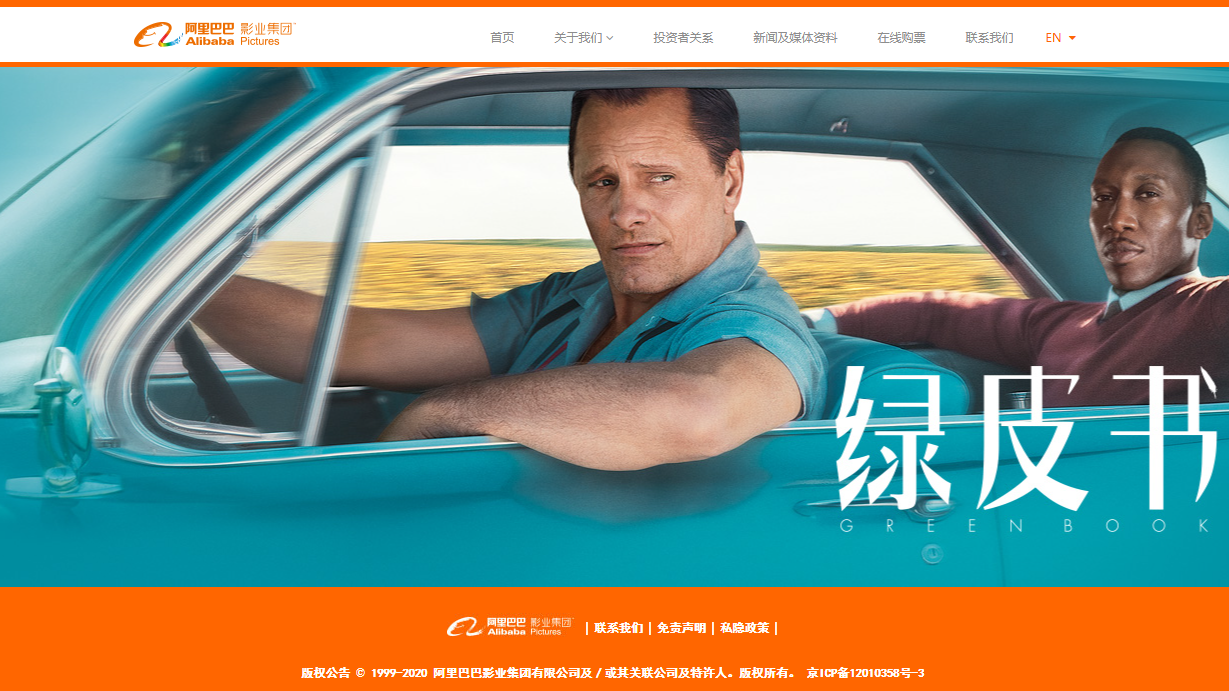Click the GREEN BOOK English subtitle
Screen dimensions: 1229x691
coord(1025,526)
